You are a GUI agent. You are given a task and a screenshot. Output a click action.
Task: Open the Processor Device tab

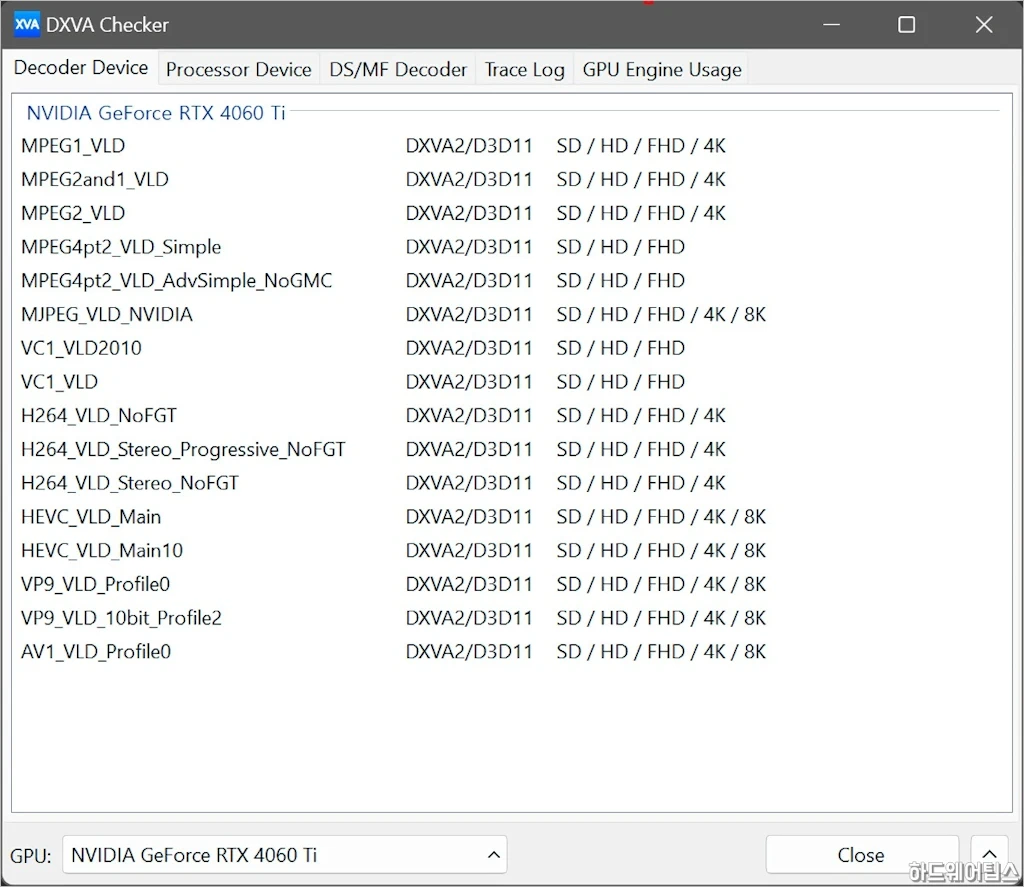(x=238, y=69)
